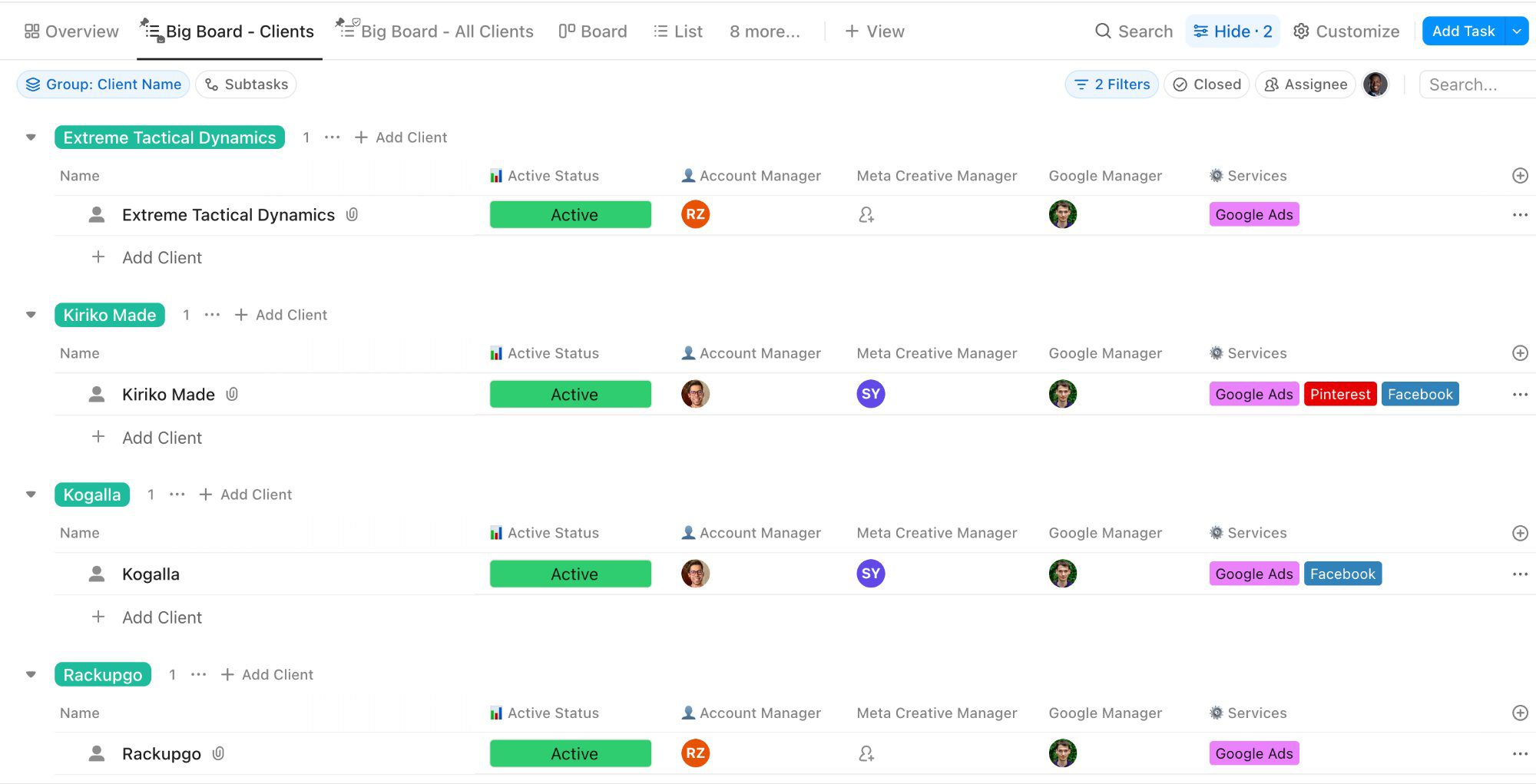1536x784 pixels.
Task: Toggle the Hide · 2 option
Action: point(1233,31)
